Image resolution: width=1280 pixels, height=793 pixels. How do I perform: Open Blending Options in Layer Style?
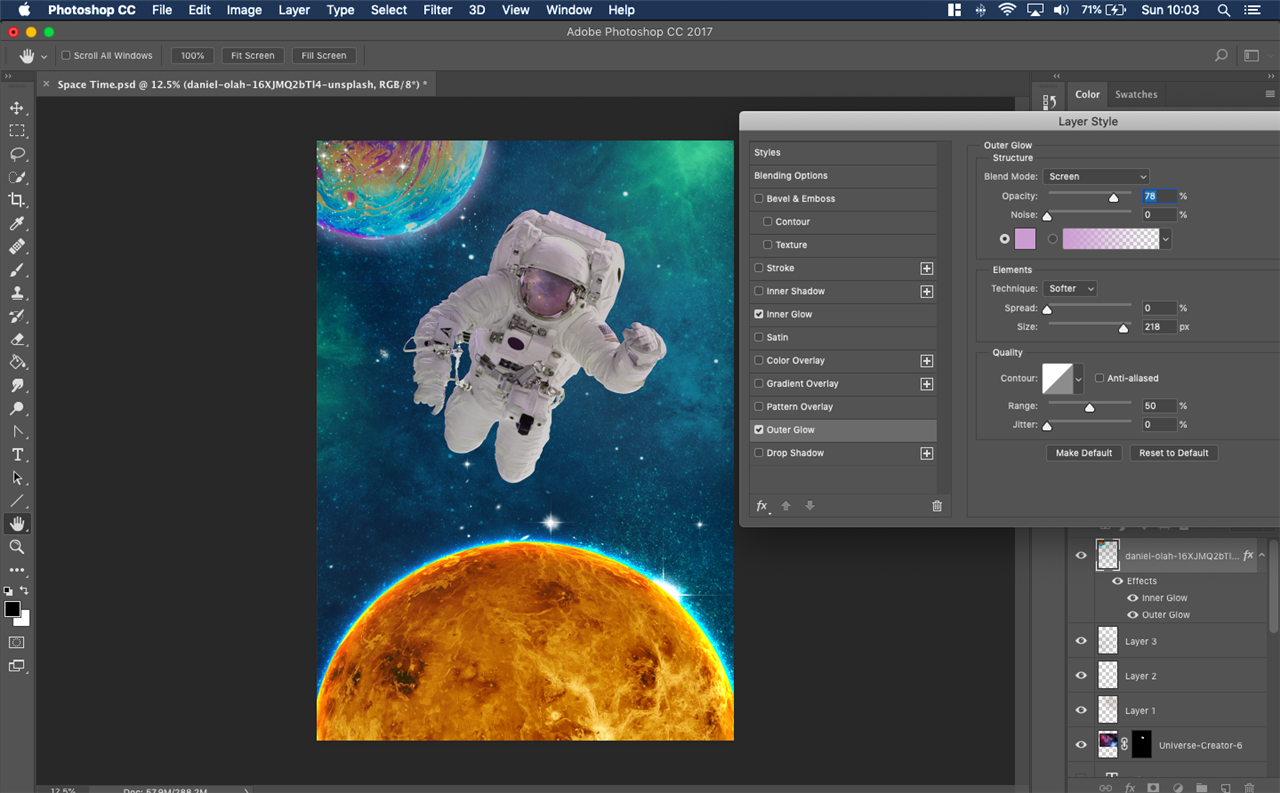(843, 176)
